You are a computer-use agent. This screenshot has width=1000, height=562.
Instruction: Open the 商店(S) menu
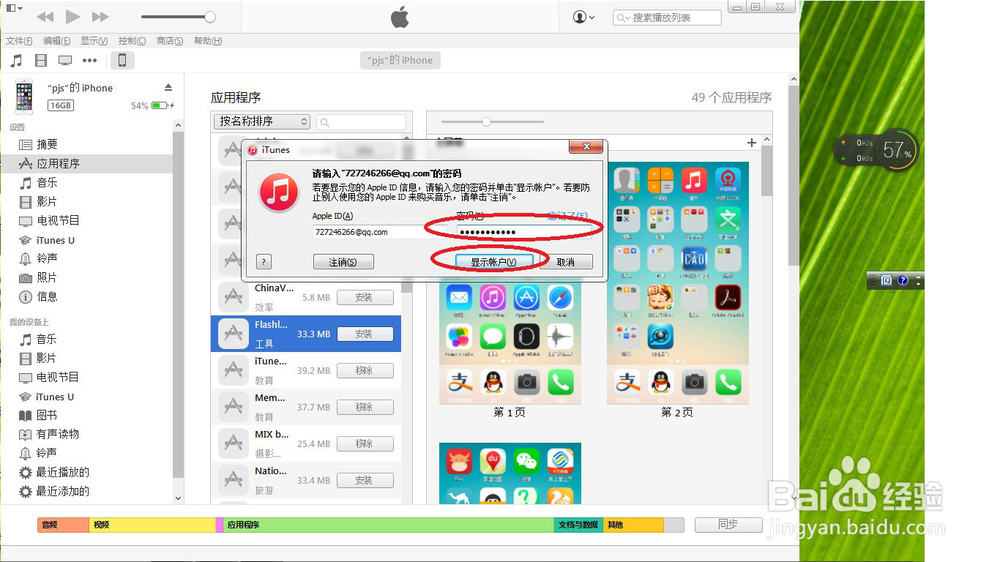pos(170,41)
